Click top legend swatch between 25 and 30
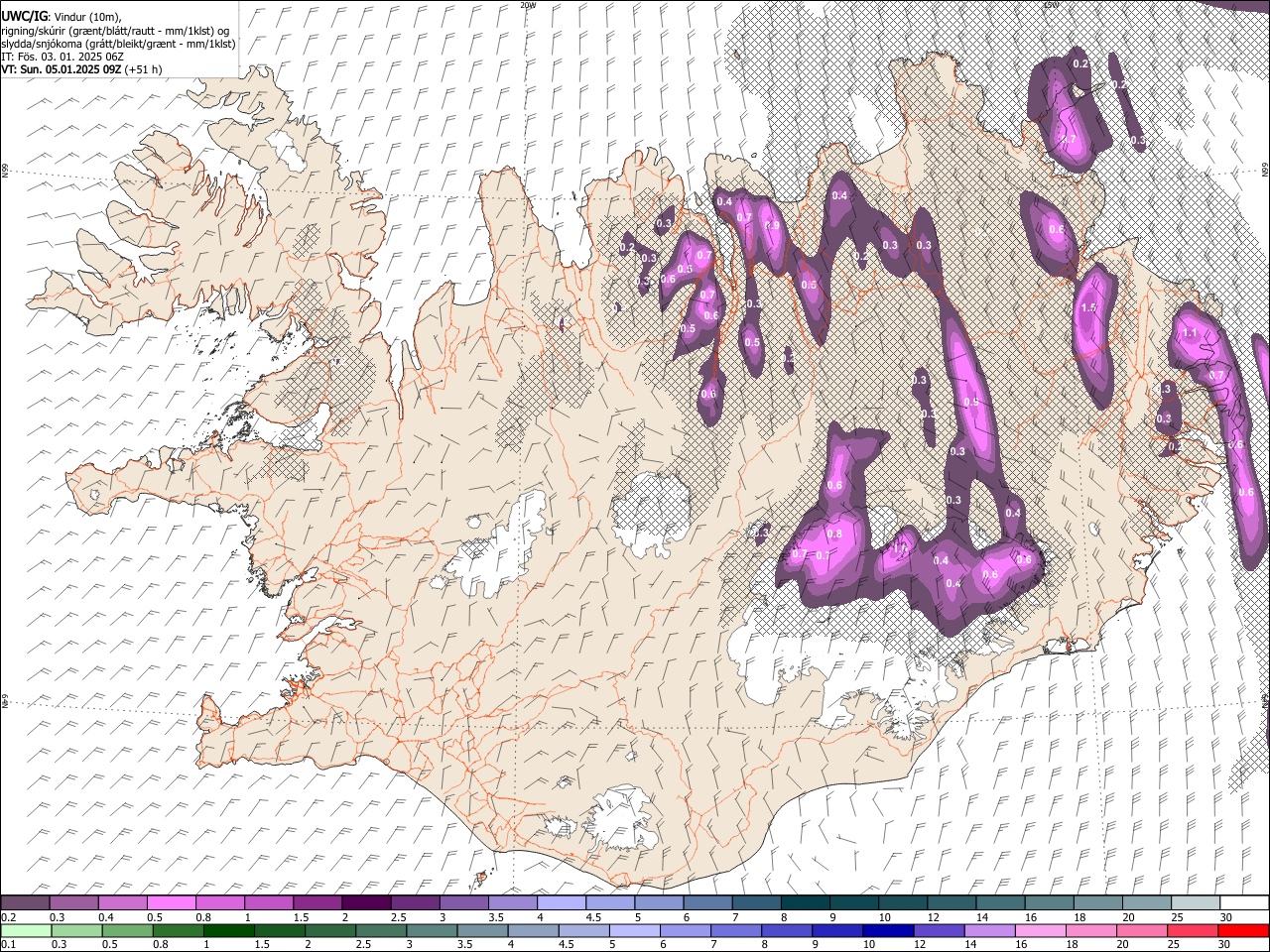1270x952 pixels. [1196, 902]
